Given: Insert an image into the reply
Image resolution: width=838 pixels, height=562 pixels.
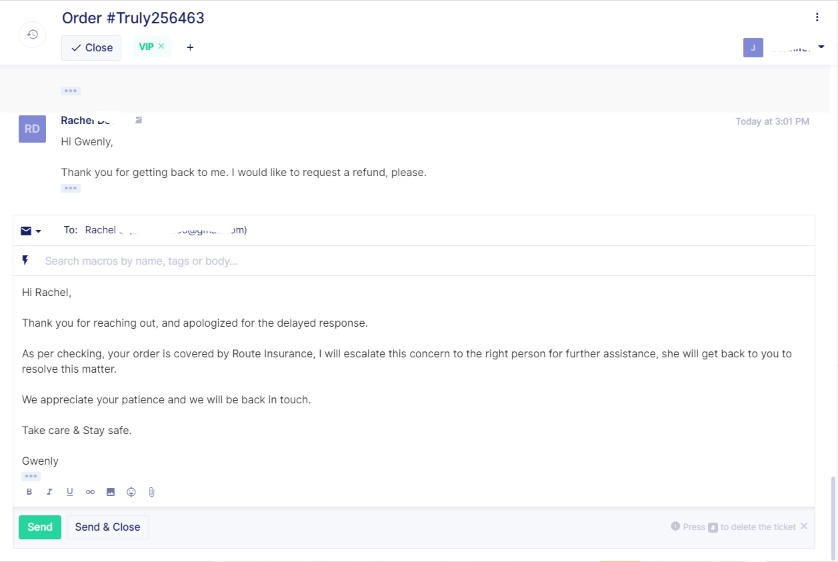Looking at the screenshot, I should (x=110, y=492).
